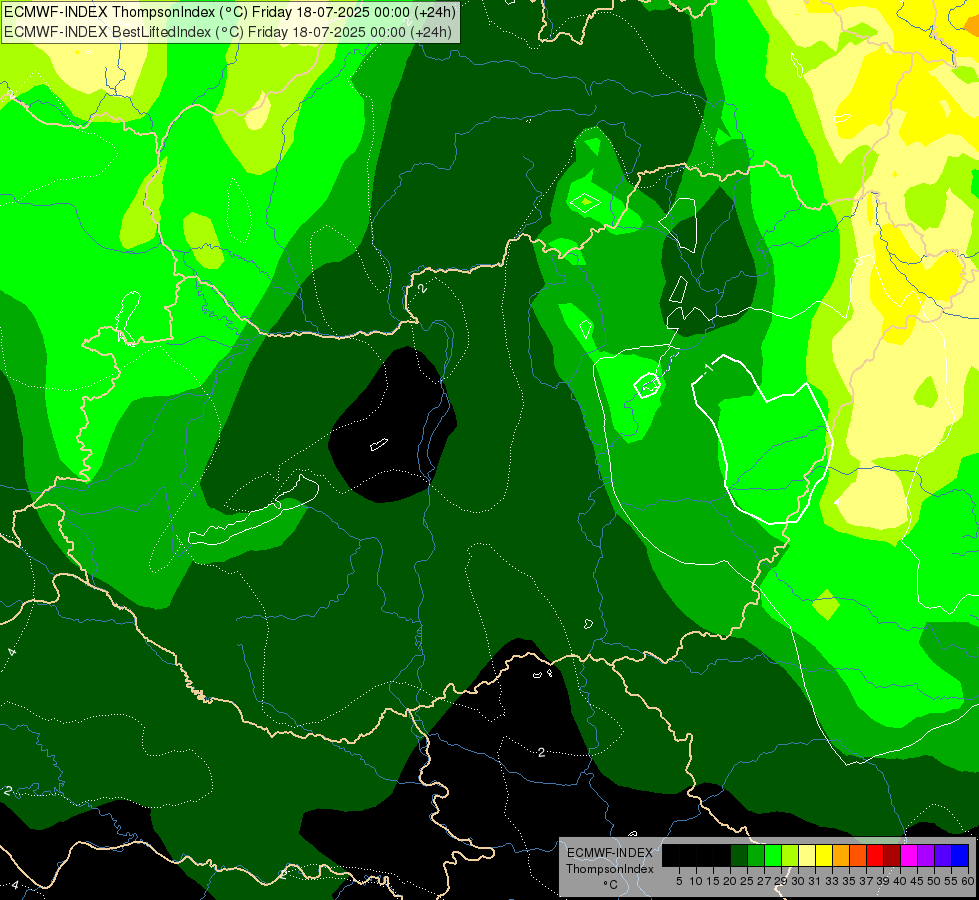979x900 pixels.
Task: Click the purple legend swatch (45-50)
Action: click(926, 856)
